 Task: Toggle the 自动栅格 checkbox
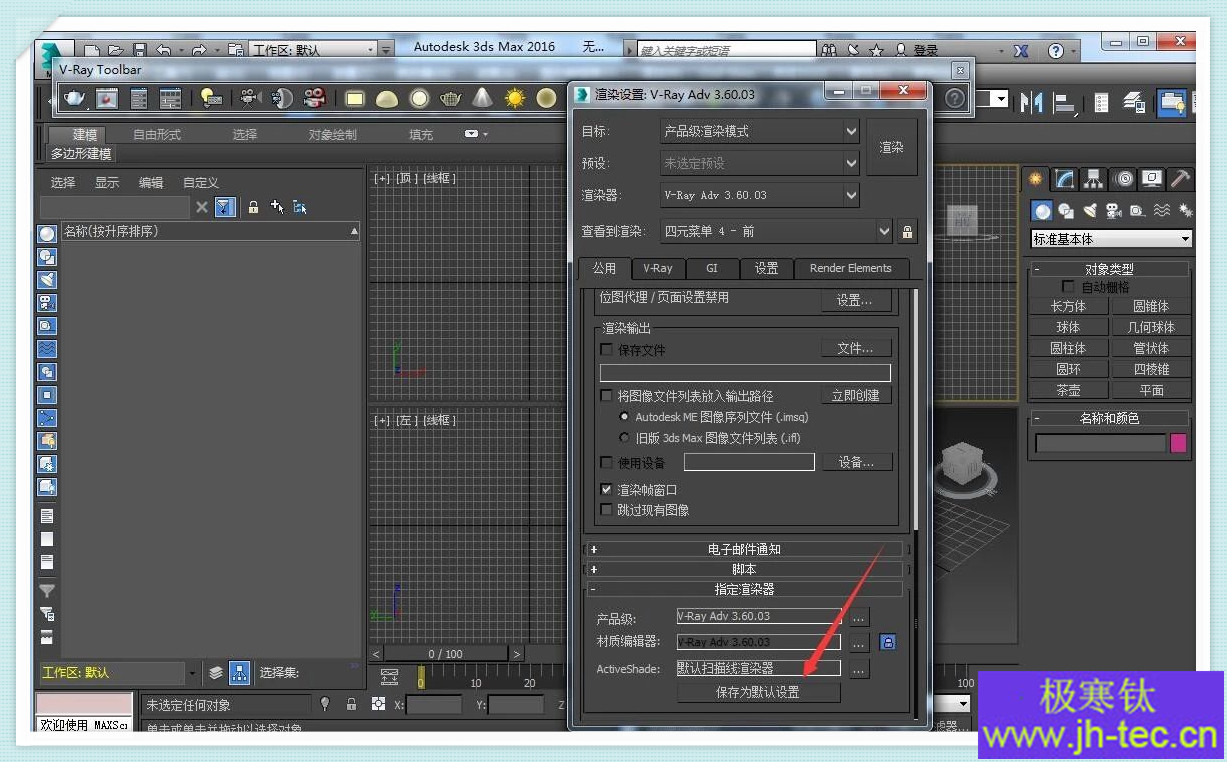1068,287
